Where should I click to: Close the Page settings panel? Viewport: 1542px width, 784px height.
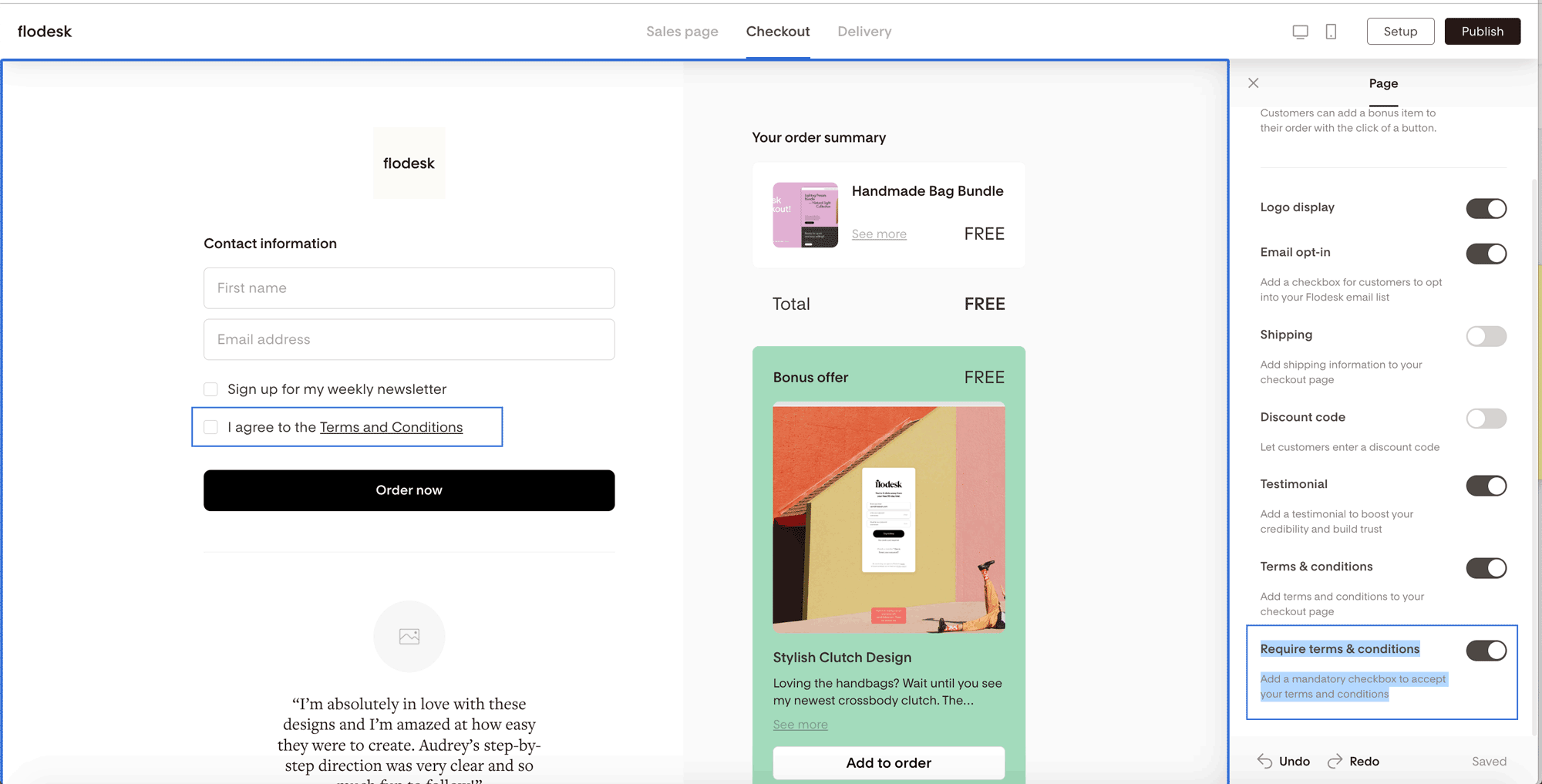coord(1254,83)
